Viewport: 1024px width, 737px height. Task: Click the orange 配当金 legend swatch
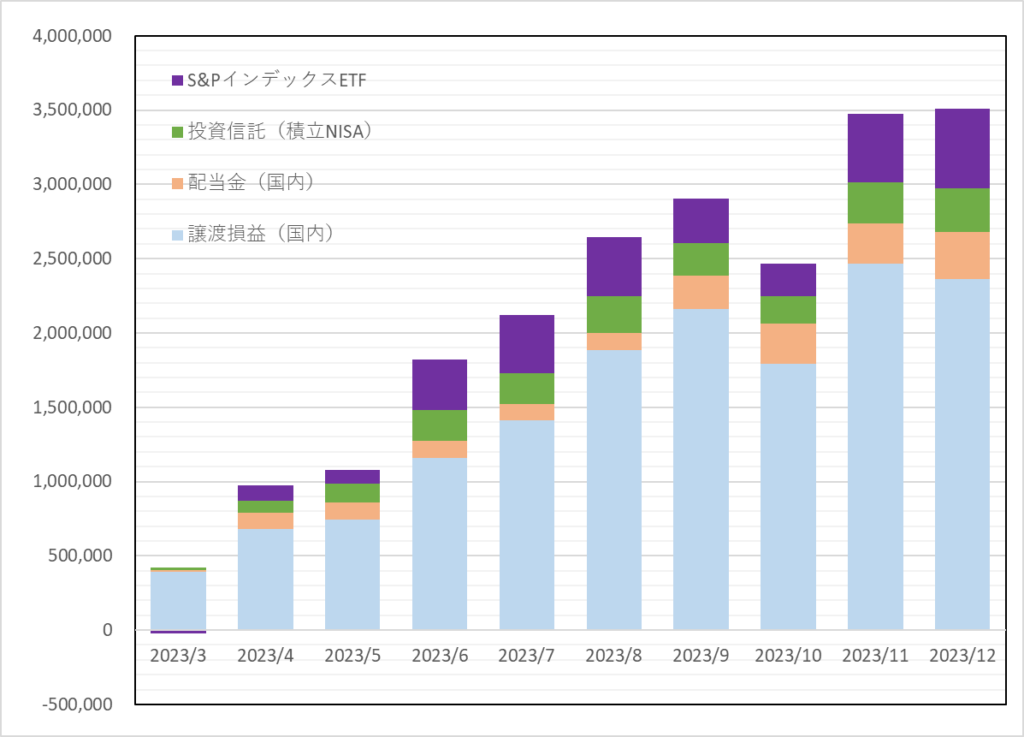point(177,183)
